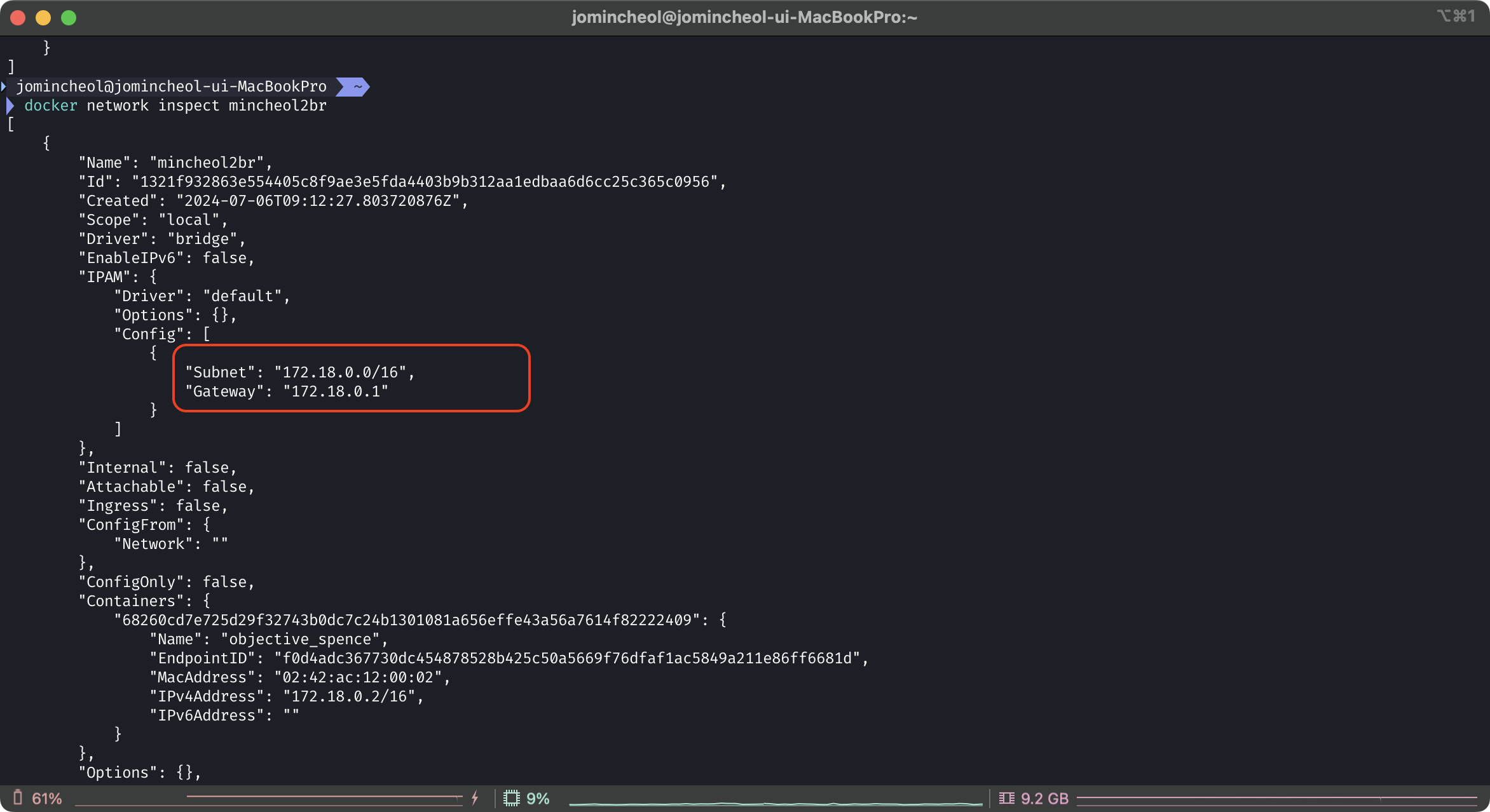Click the charging lightning bolt icon
The image size is (1490, 812).
pos(475,798)
